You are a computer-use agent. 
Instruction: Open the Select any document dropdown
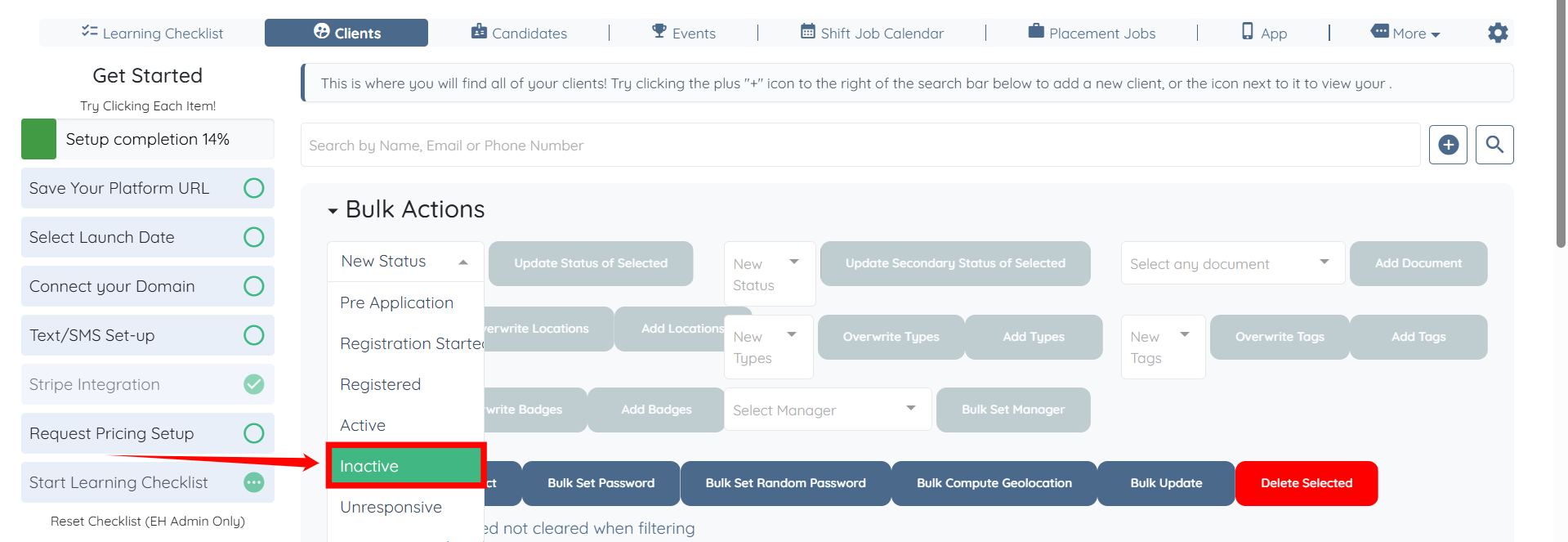click(x=1232, y=263)
